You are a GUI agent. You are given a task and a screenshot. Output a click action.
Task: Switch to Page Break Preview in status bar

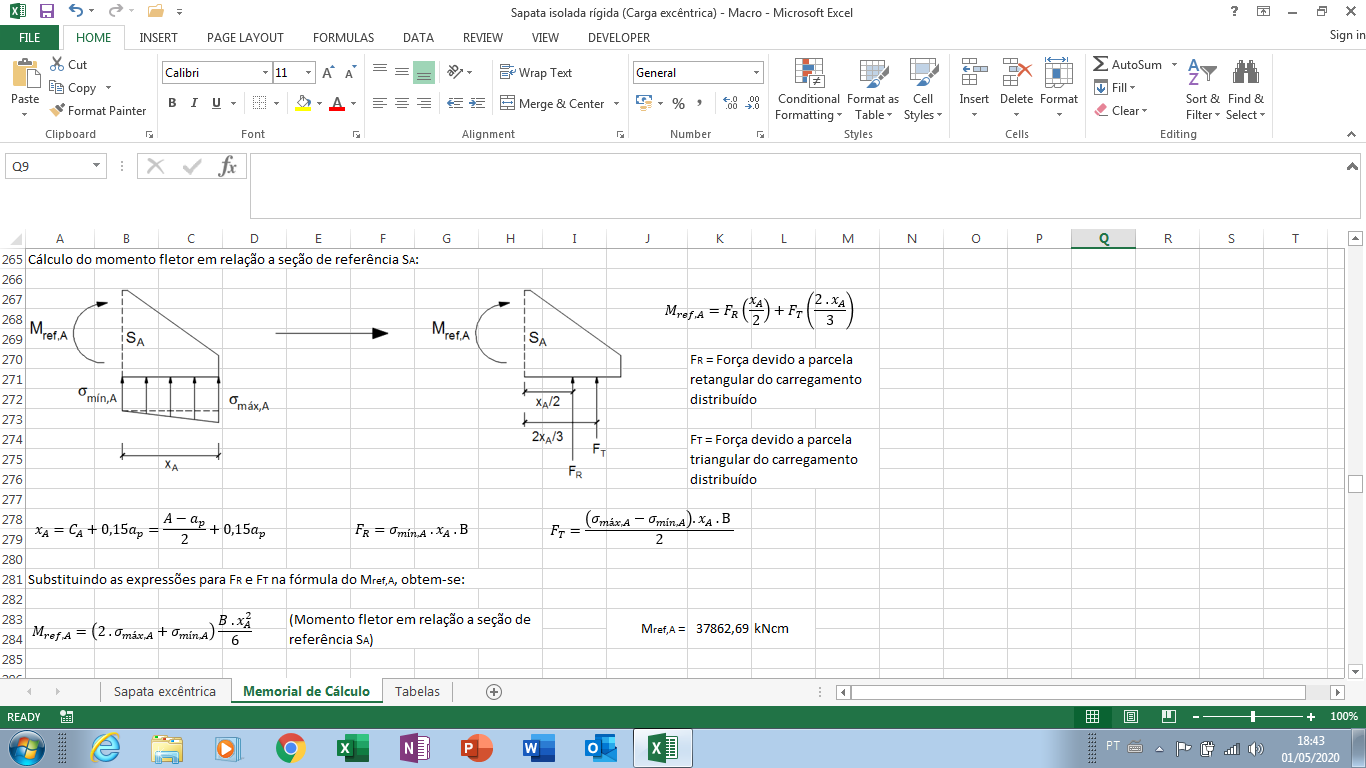tap(1168, 717)
